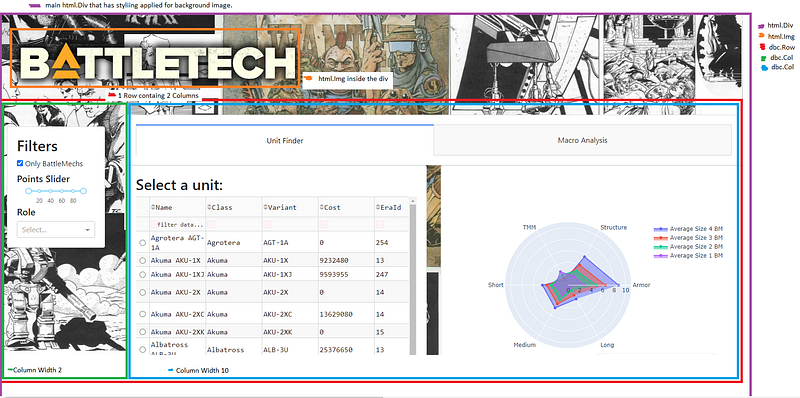Toggle Average Size 3 BM legend trace

(x=688, y=238)
